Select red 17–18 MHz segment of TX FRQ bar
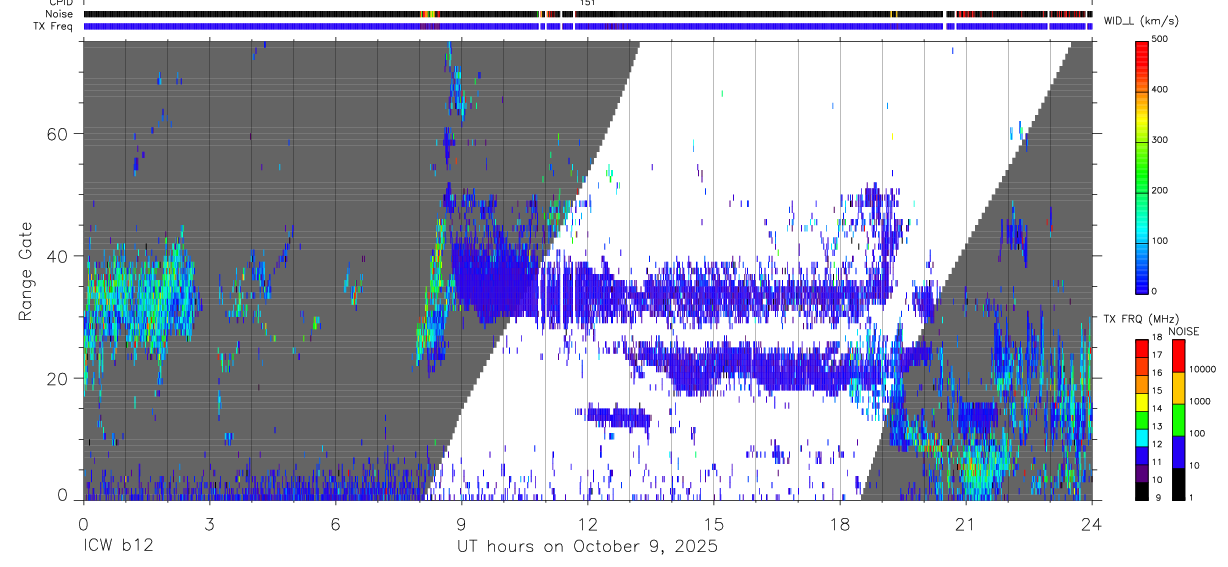Screen dimensions: 1228x567 pyautogui.click(x=1142, y=347)
